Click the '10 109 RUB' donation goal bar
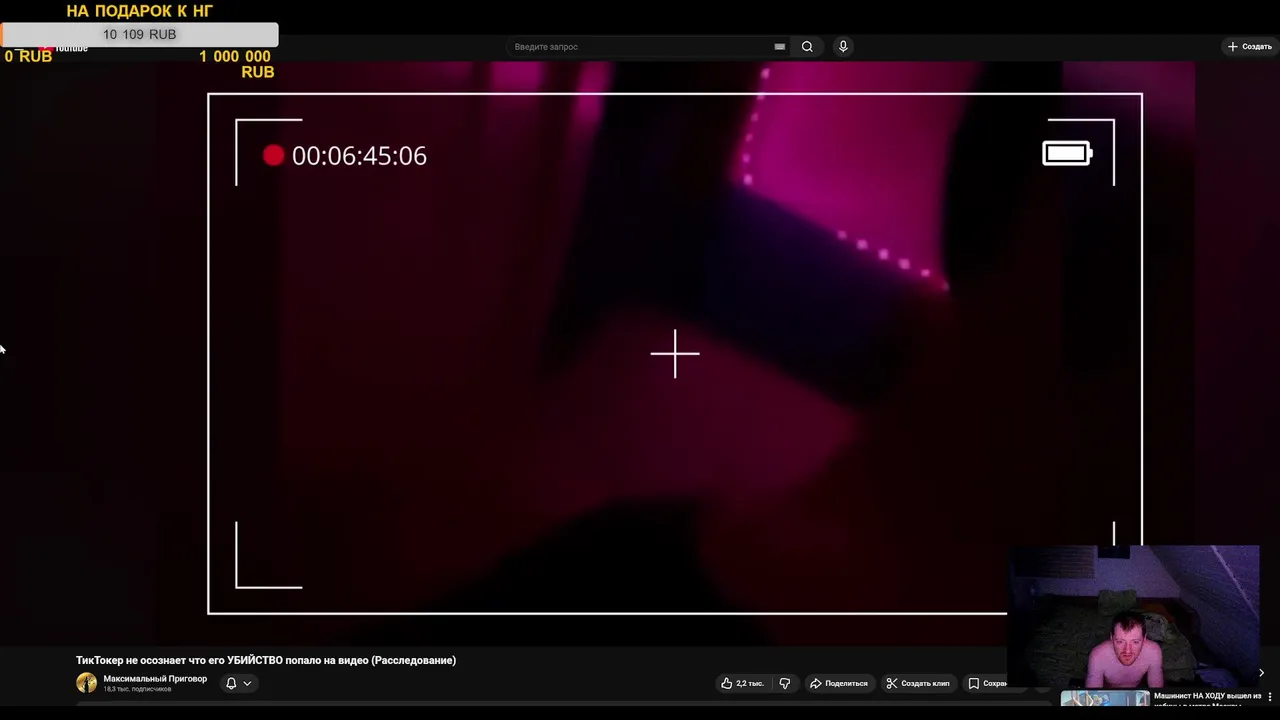Viewport: 1280px width, 720px height. [x=139, y=35]
